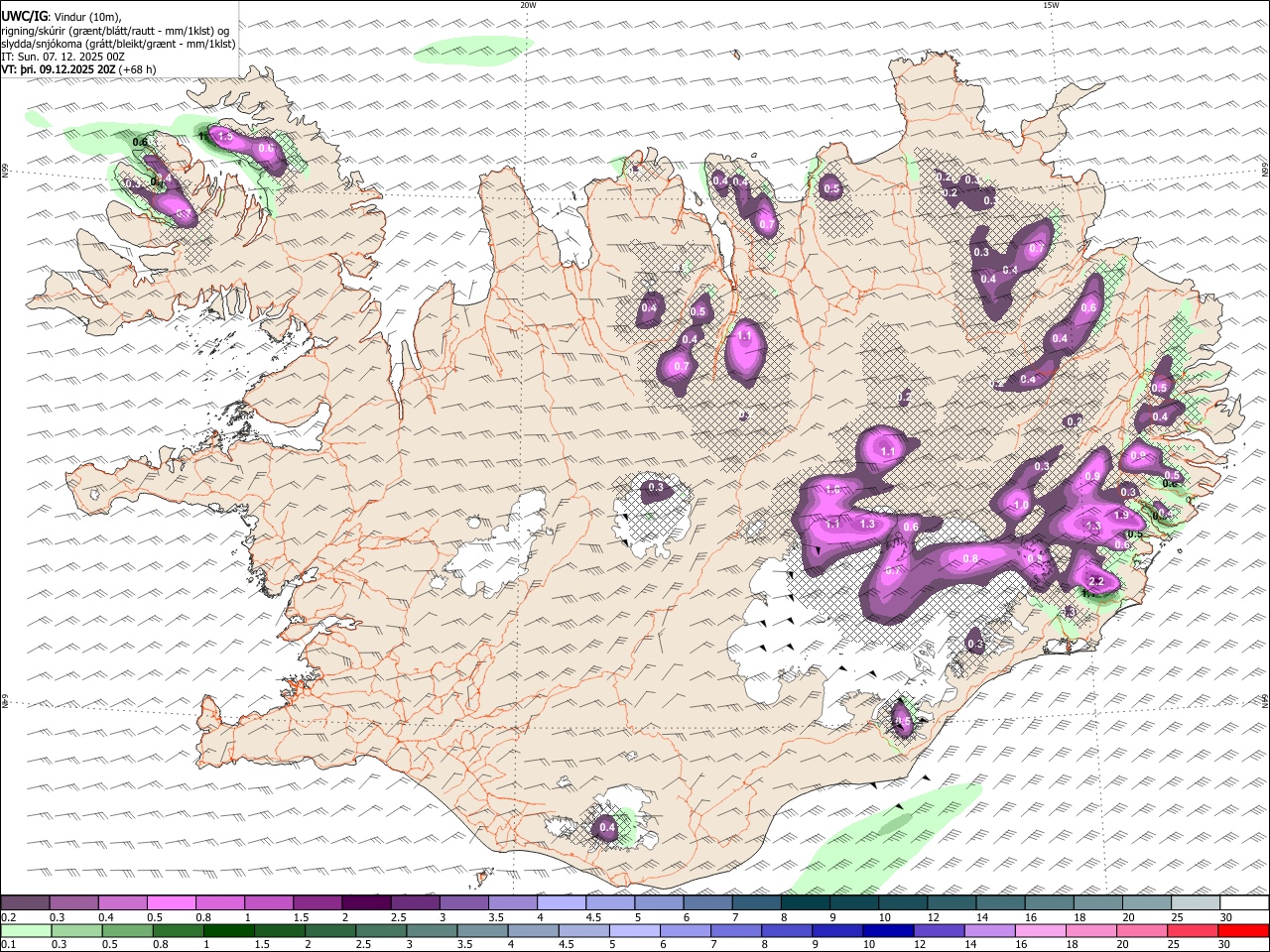Select pale green swatch between 0.1 and 0.3

click(25, 931)
